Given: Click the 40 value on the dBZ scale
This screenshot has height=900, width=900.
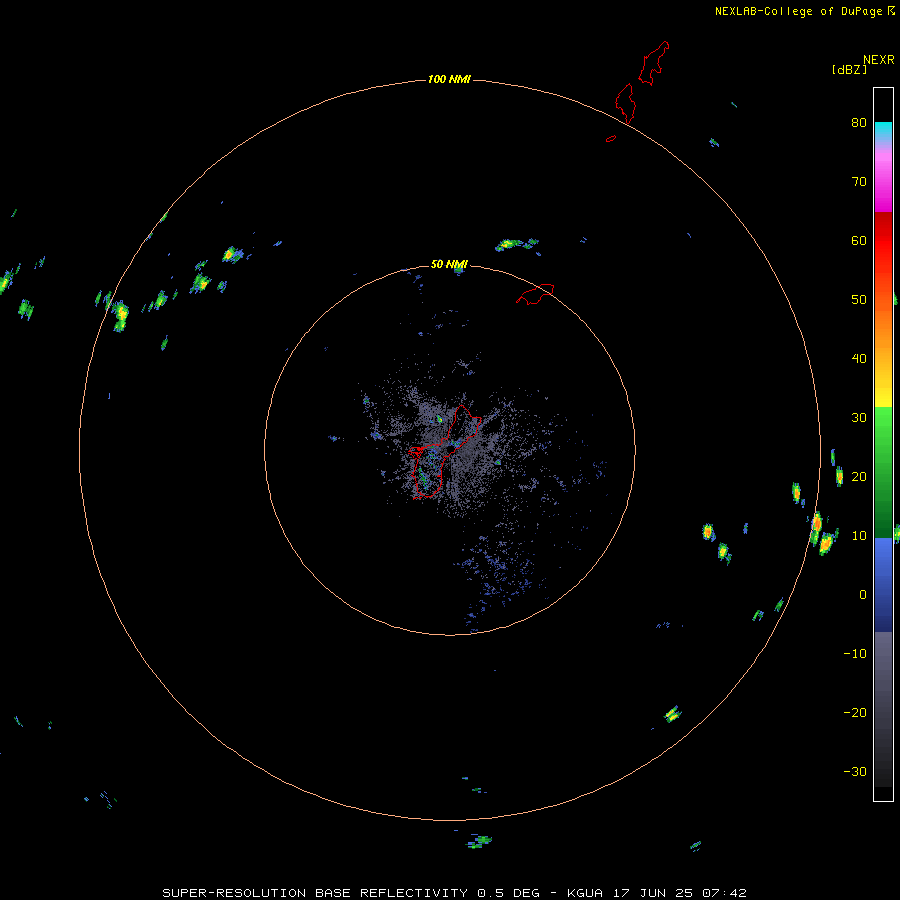Looking at the screenshot, I should point(859,358).
